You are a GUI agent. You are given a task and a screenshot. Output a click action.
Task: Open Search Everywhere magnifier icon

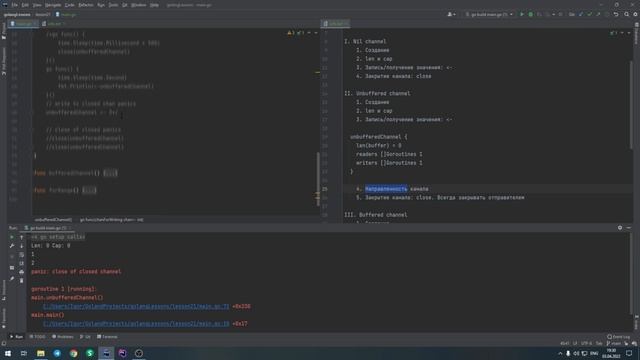627,14
